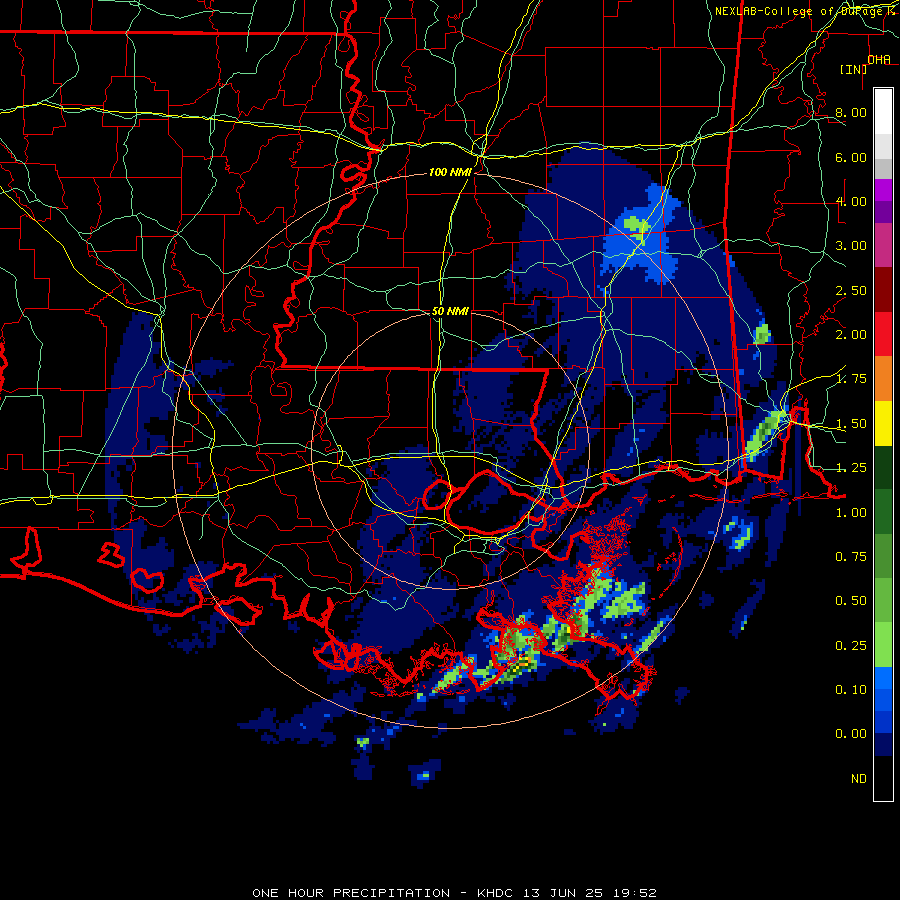Click the '0.10' legend value
This screenshot has width=900, height=900.
pos(851,690)
